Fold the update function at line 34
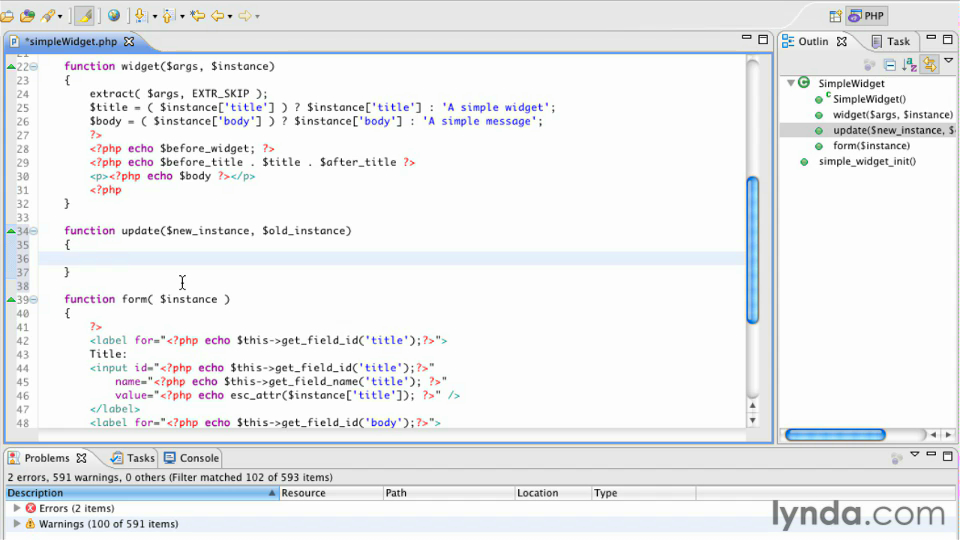This screenshot has height=540, width=960. coord(34,231)
